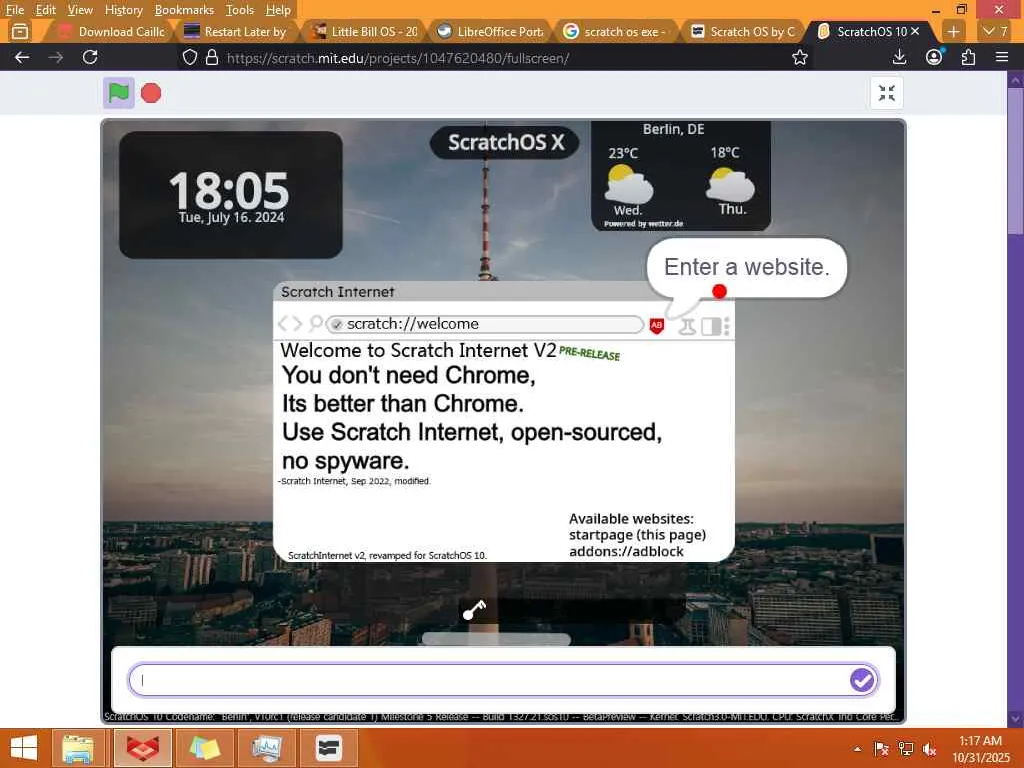Go back in Scratch Internet browser
This screenshot has width=1024, height=768.
click(283, 324)
